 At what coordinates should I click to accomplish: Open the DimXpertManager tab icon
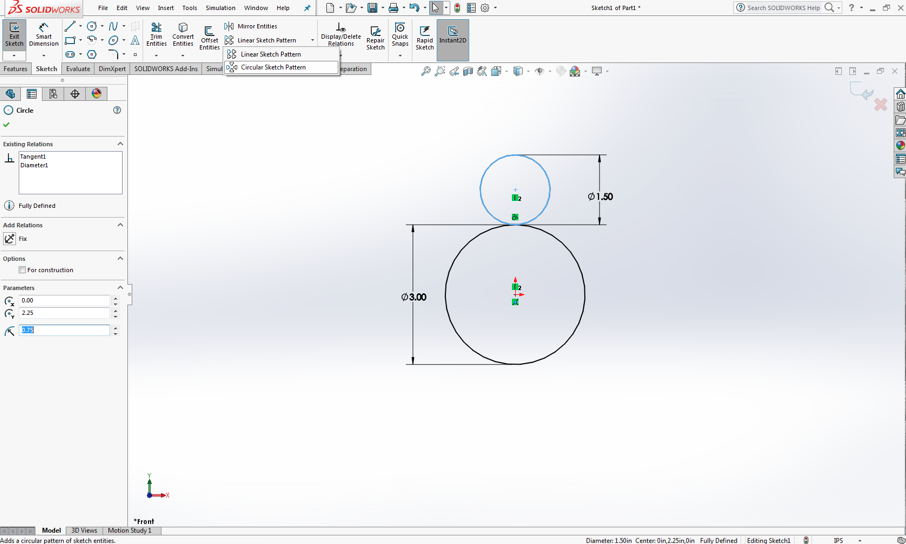pos(75,94)
